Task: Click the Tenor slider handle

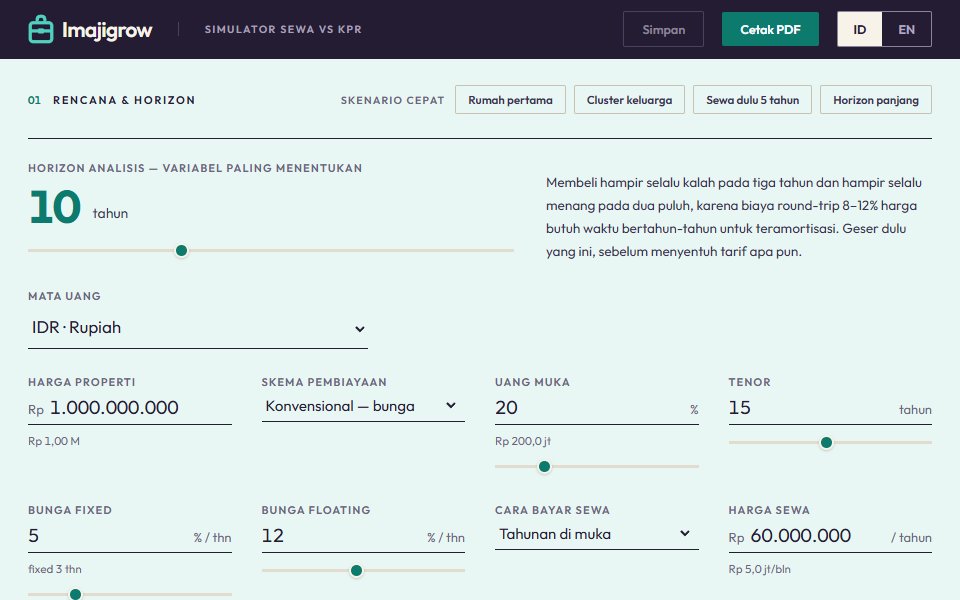Action: 827,442
